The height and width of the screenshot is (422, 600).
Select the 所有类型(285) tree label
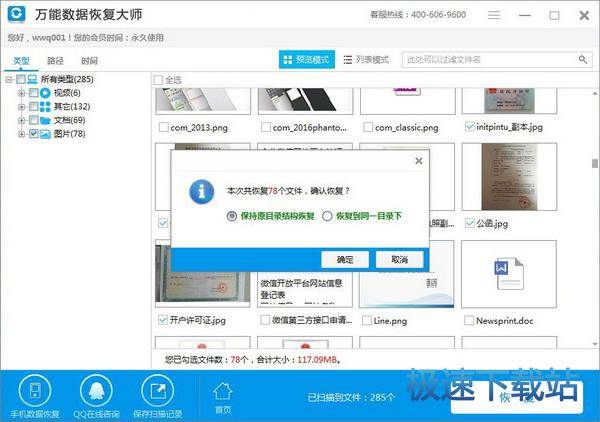pyautogui.click(x=67, y=79)
